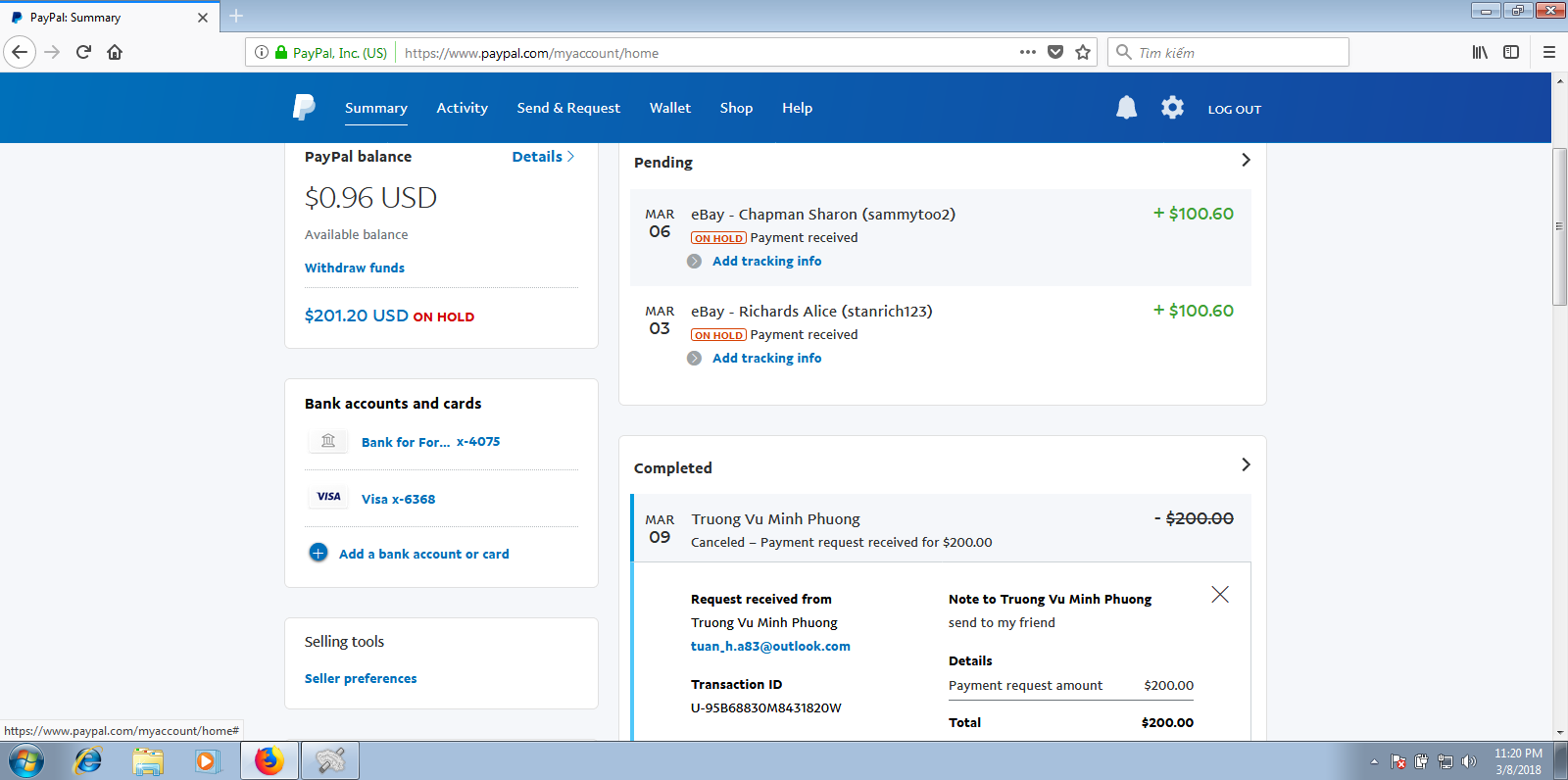Show hidden system tray icons
The height and width of the screenshot is (780, 1568).
(1374, 761)
